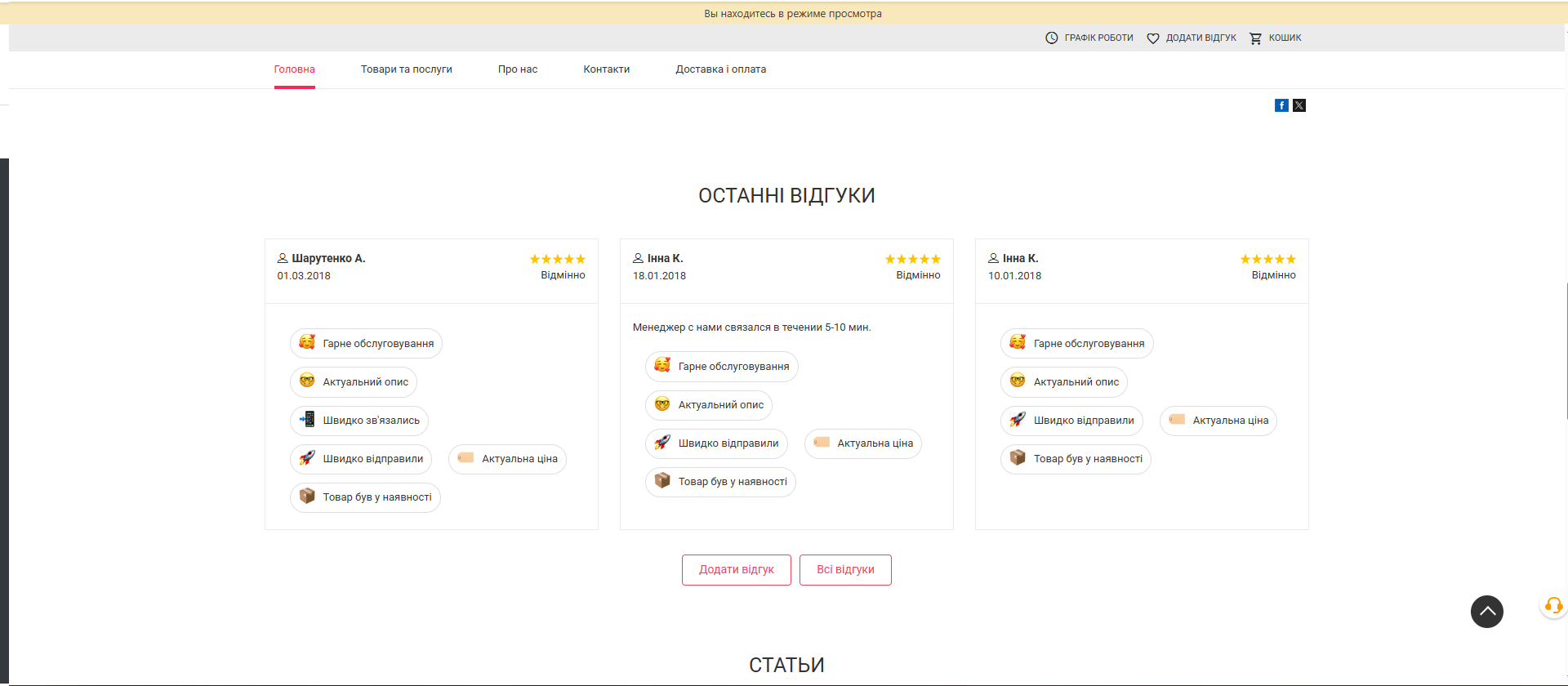The height and width of the screenshot is (686, 1568).
Task: Click user icon next to Шарутенко А.
Action: point(283,258)
